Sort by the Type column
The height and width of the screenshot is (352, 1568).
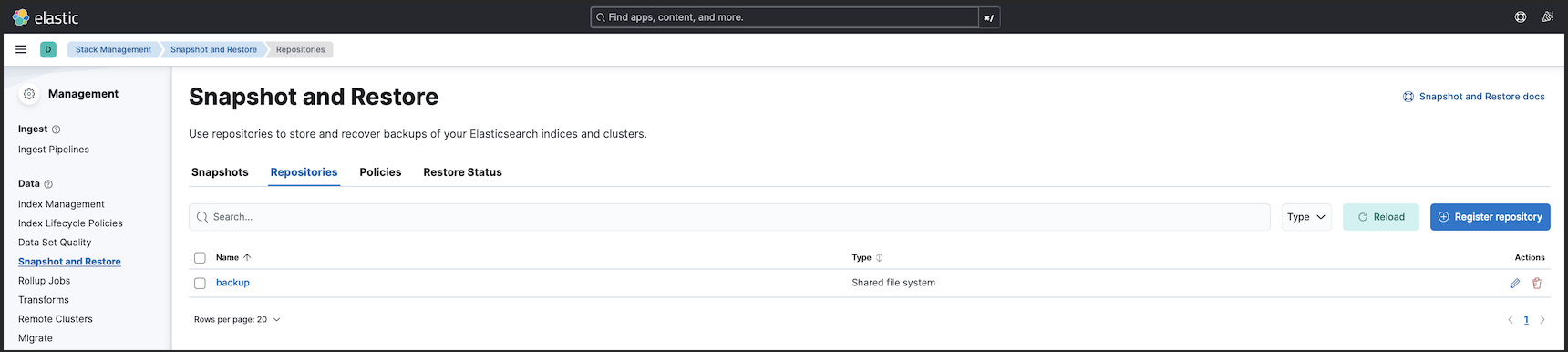coord(867,258)
